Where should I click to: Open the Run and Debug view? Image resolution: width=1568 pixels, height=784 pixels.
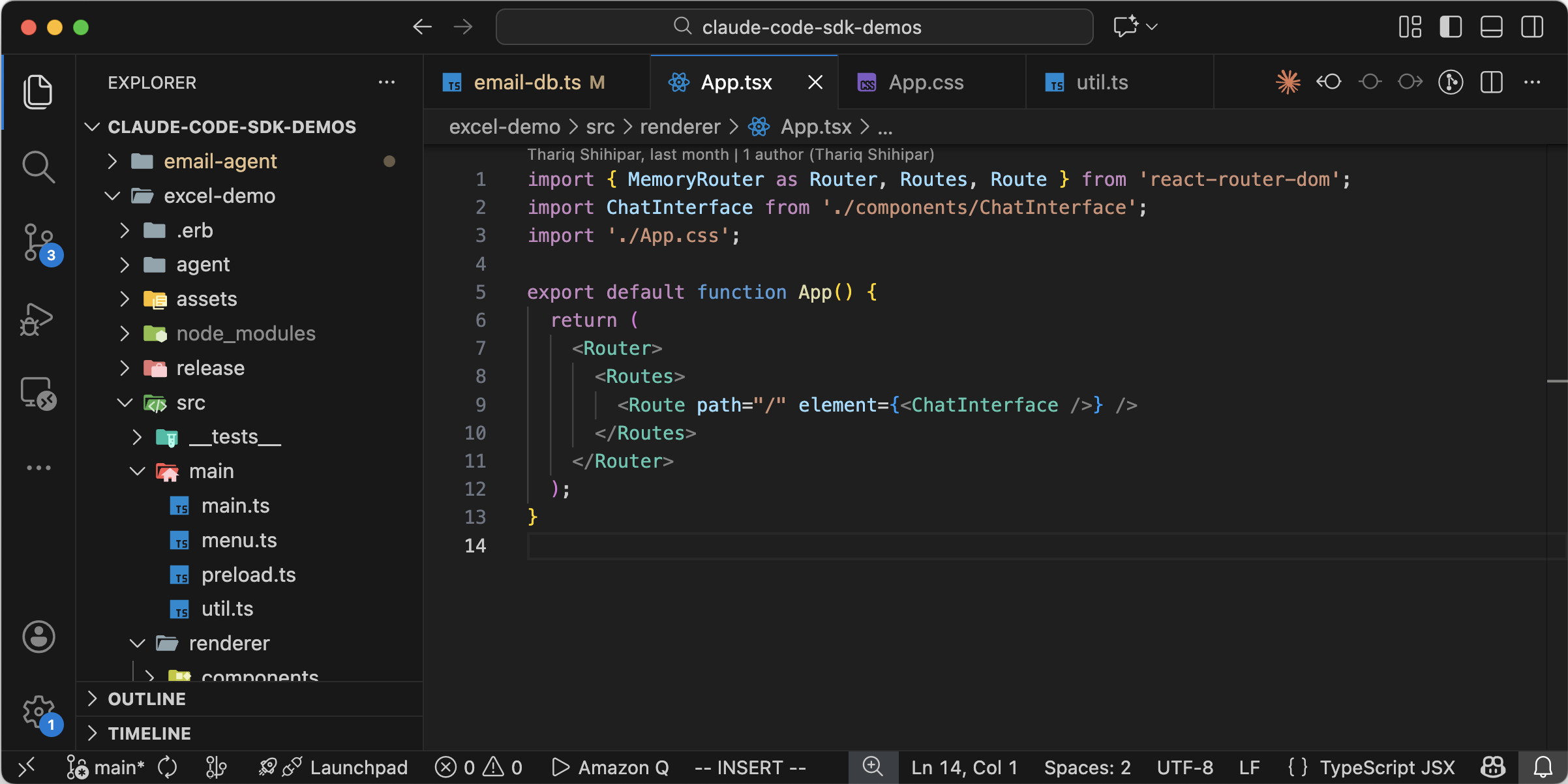click(x=37, y=319)
